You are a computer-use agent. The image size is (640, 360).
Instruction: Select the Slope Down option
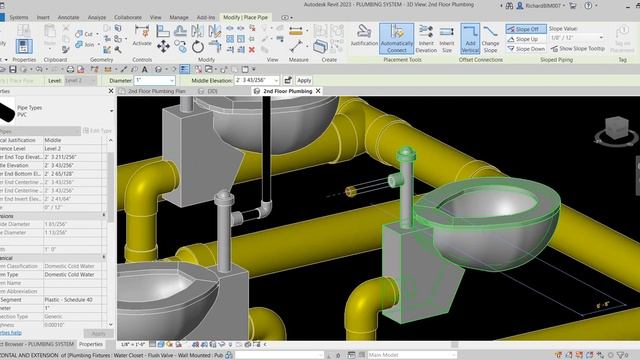(x=526, y=49)
